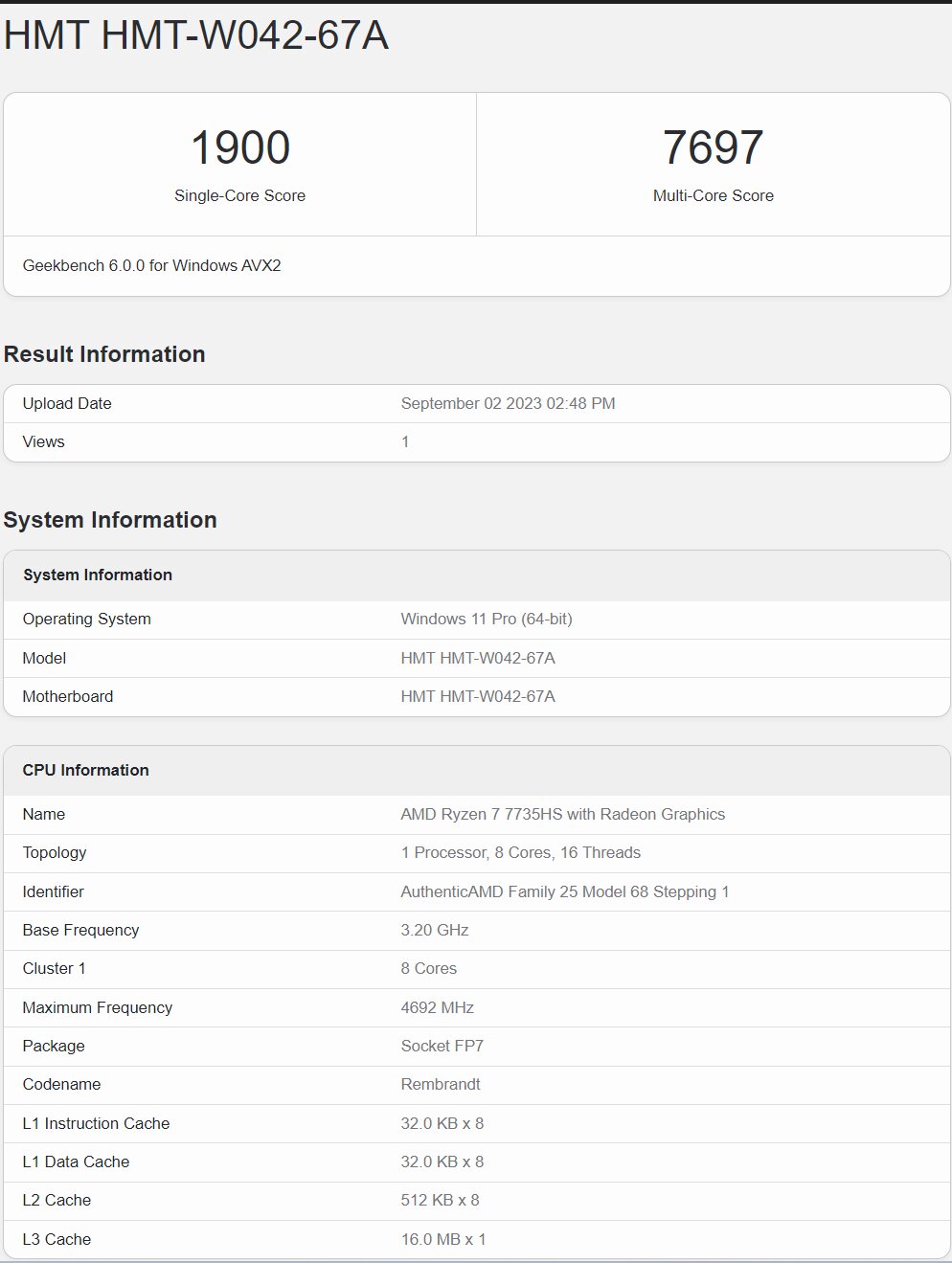The image size is (952, 1263).
Task: Click the Identifier row label
Action: 54,891
